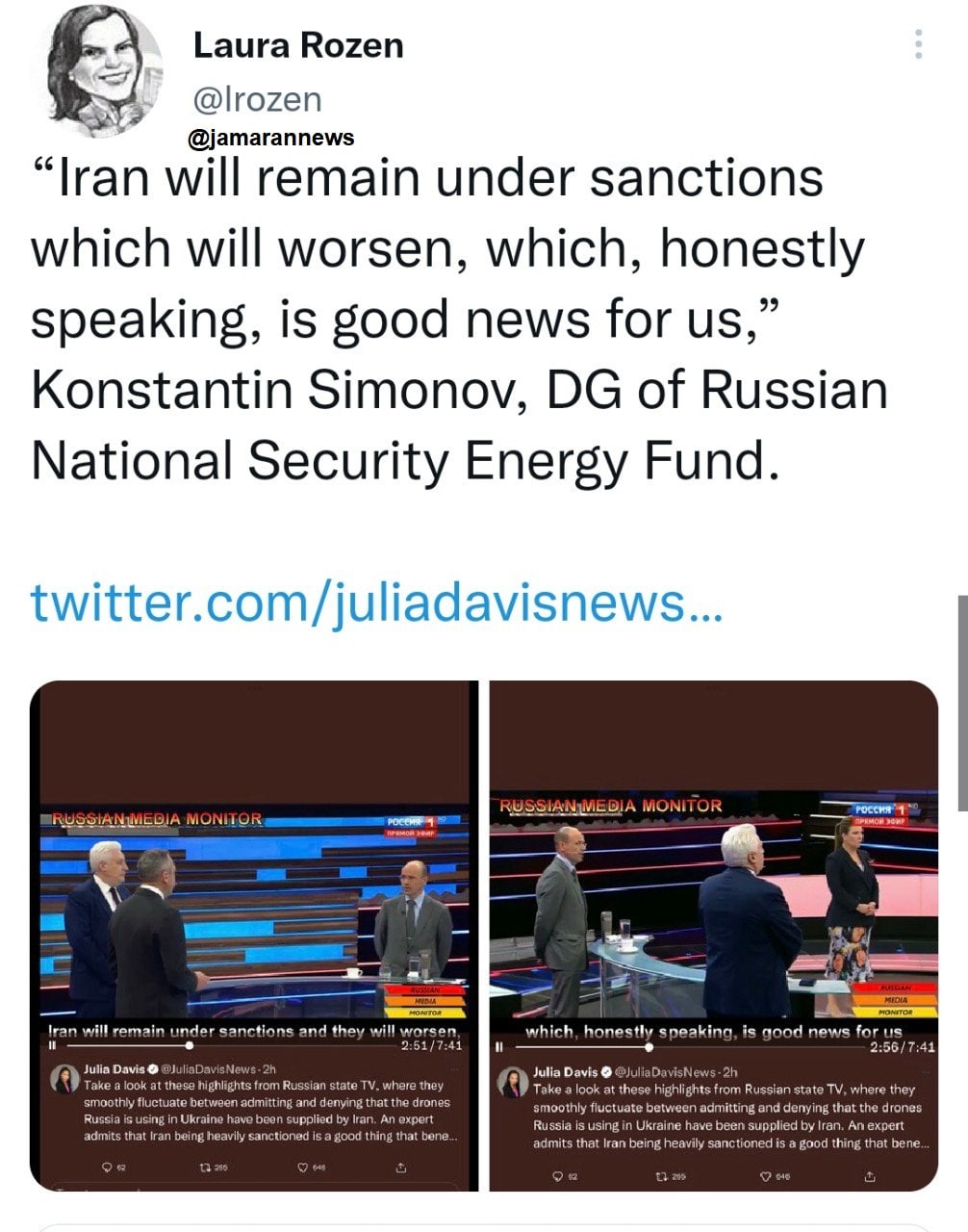Viewport: 968px width, 1232px height.
Task: Open the three-dot more options menu
Action: tap(919, 44)
